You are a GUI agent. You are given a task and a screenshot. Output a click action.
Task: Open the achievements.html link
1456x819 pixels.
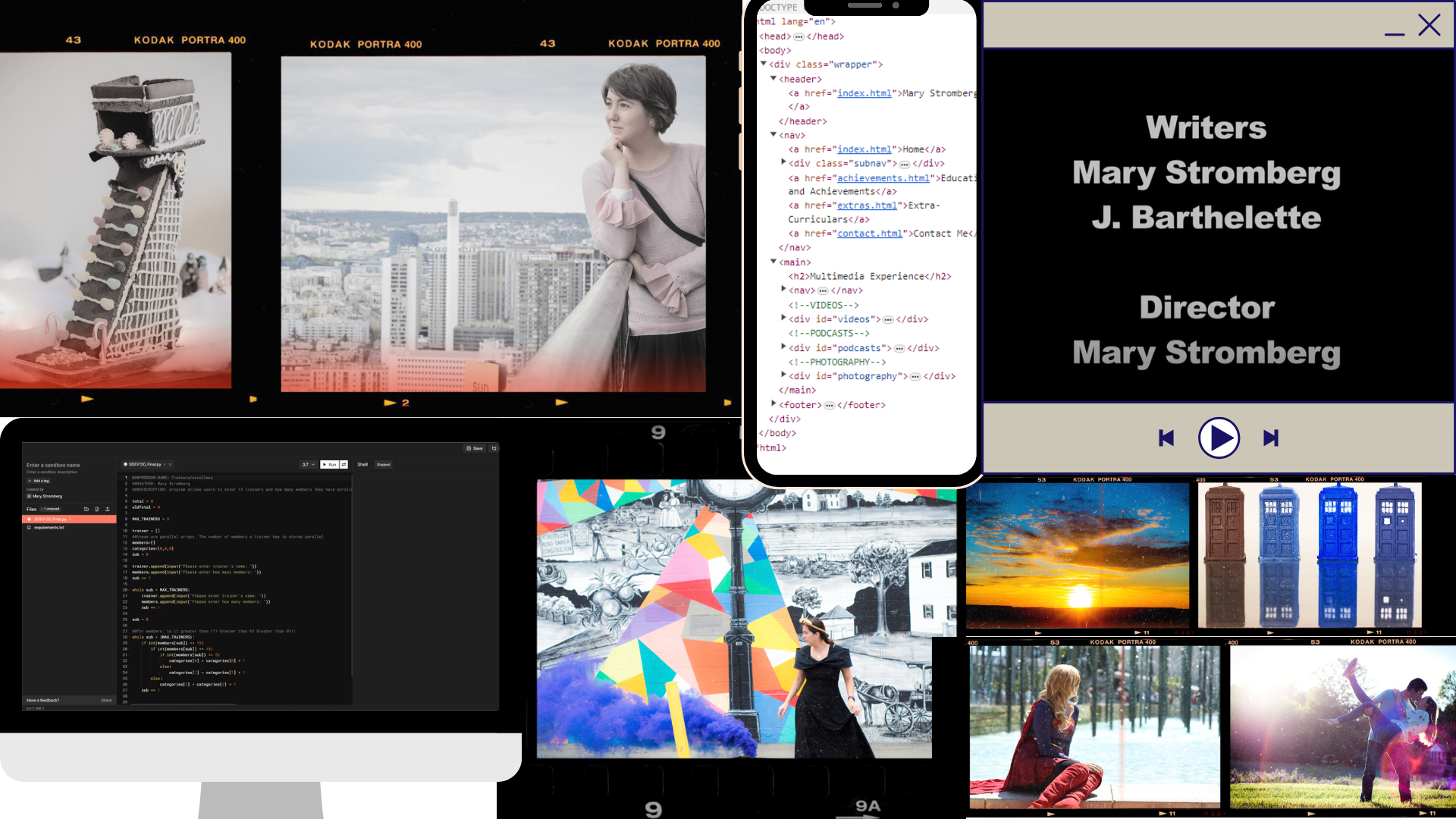click(883, 178)
